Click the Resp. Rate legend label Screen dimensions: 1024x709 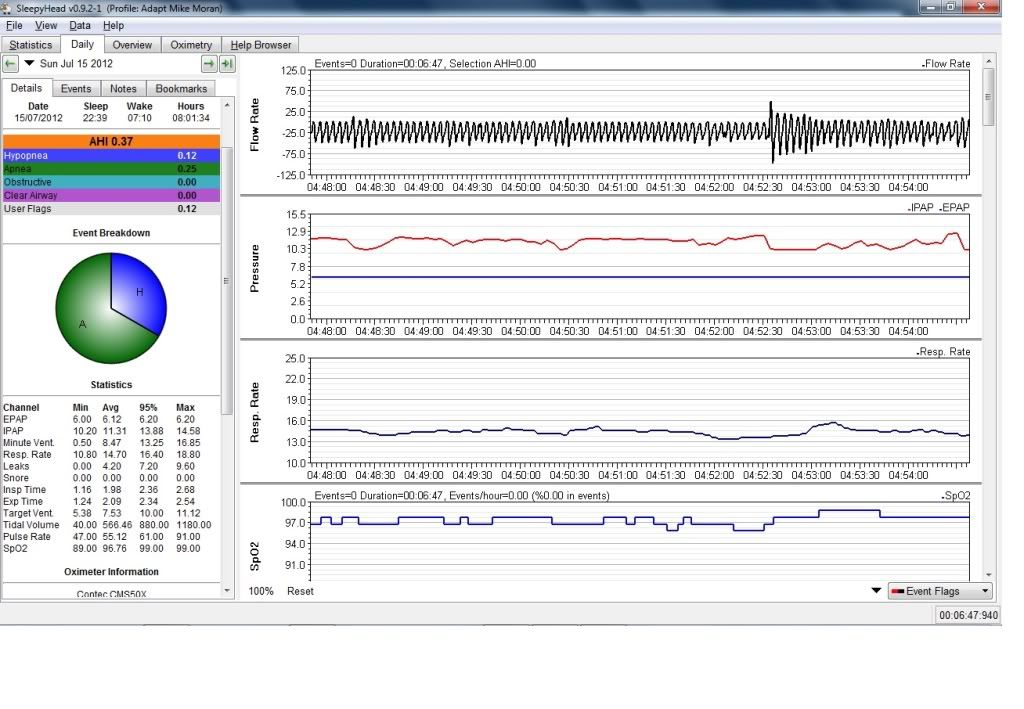943,352
